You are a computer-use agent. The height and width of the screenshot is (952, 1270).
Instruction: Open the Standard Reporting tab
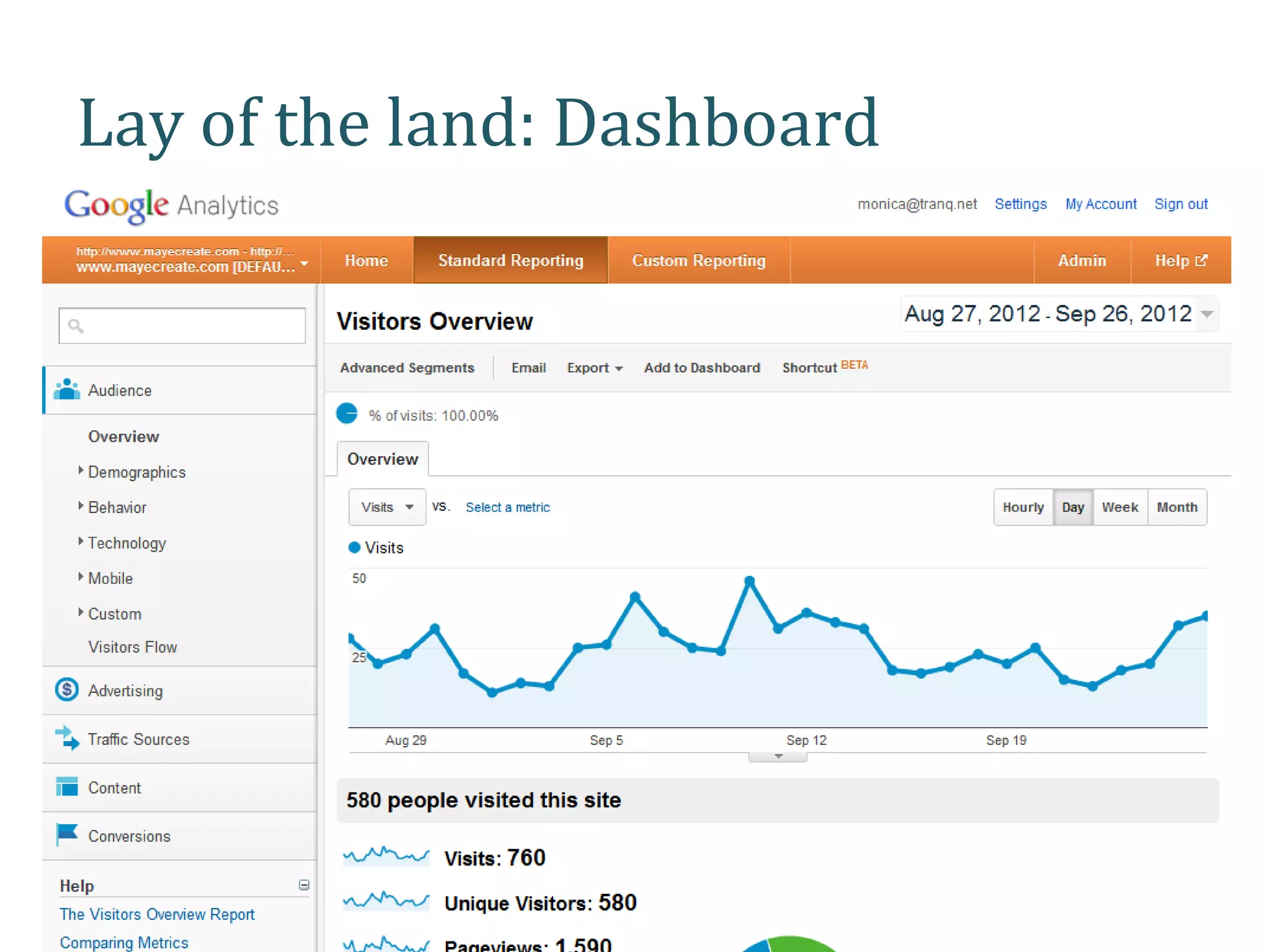coord(511,260)
